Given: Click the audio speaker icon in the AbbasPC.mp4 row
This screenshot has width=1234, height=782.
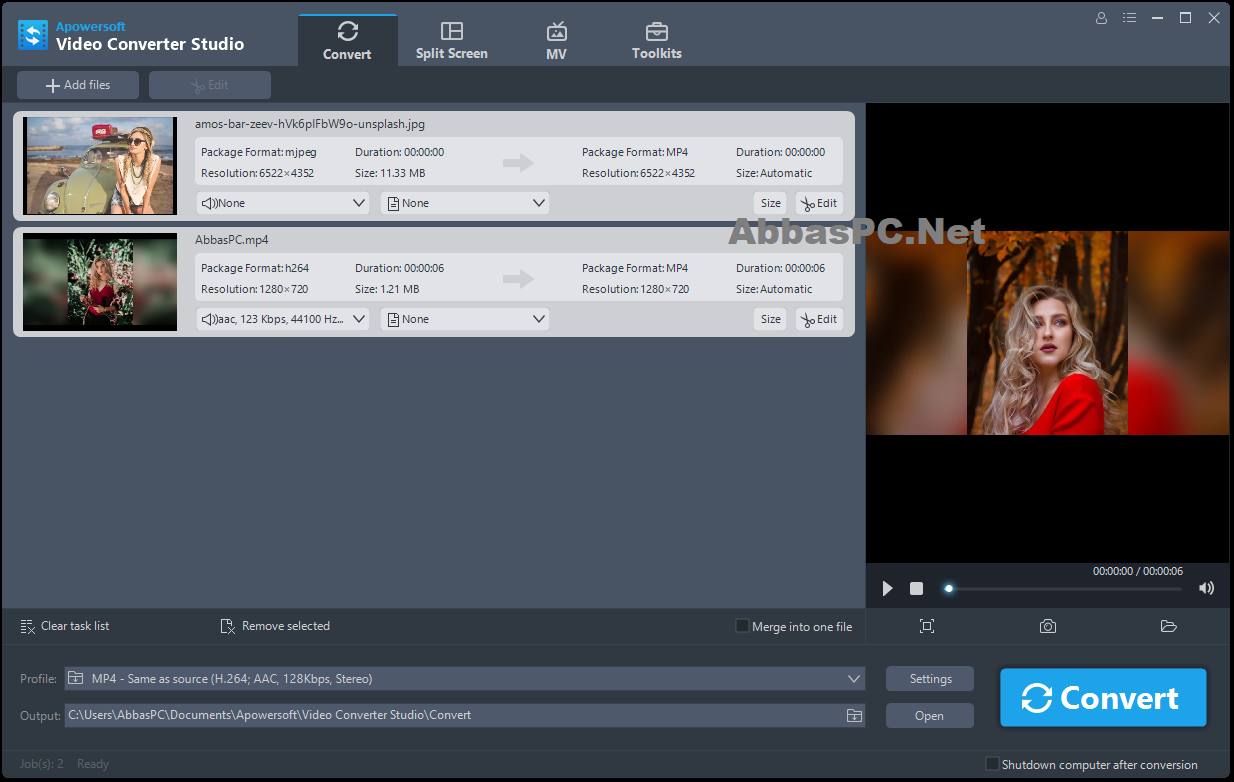Looking at the screenshot, I should (x=209, y=319).
